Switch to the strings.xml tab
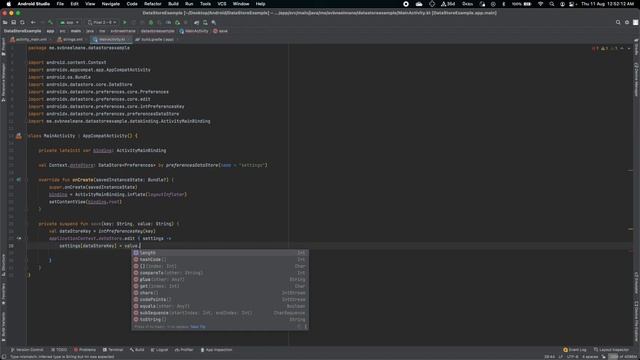The width and height of the screenshot is (640, 360). click(x=71, y=40)
